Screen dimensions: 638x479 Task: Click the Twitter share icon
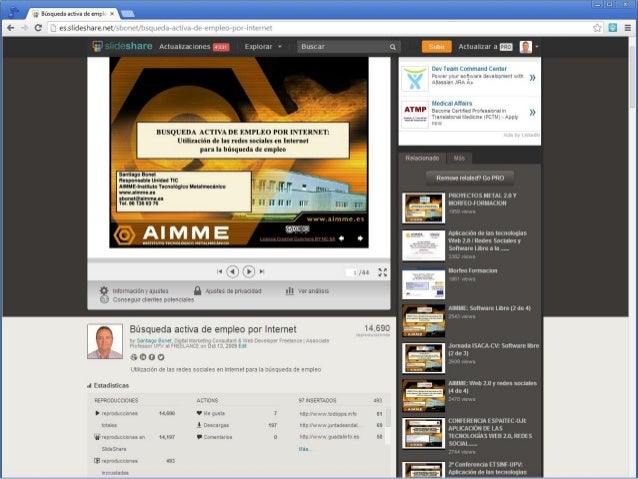click(x=161, y=357)
